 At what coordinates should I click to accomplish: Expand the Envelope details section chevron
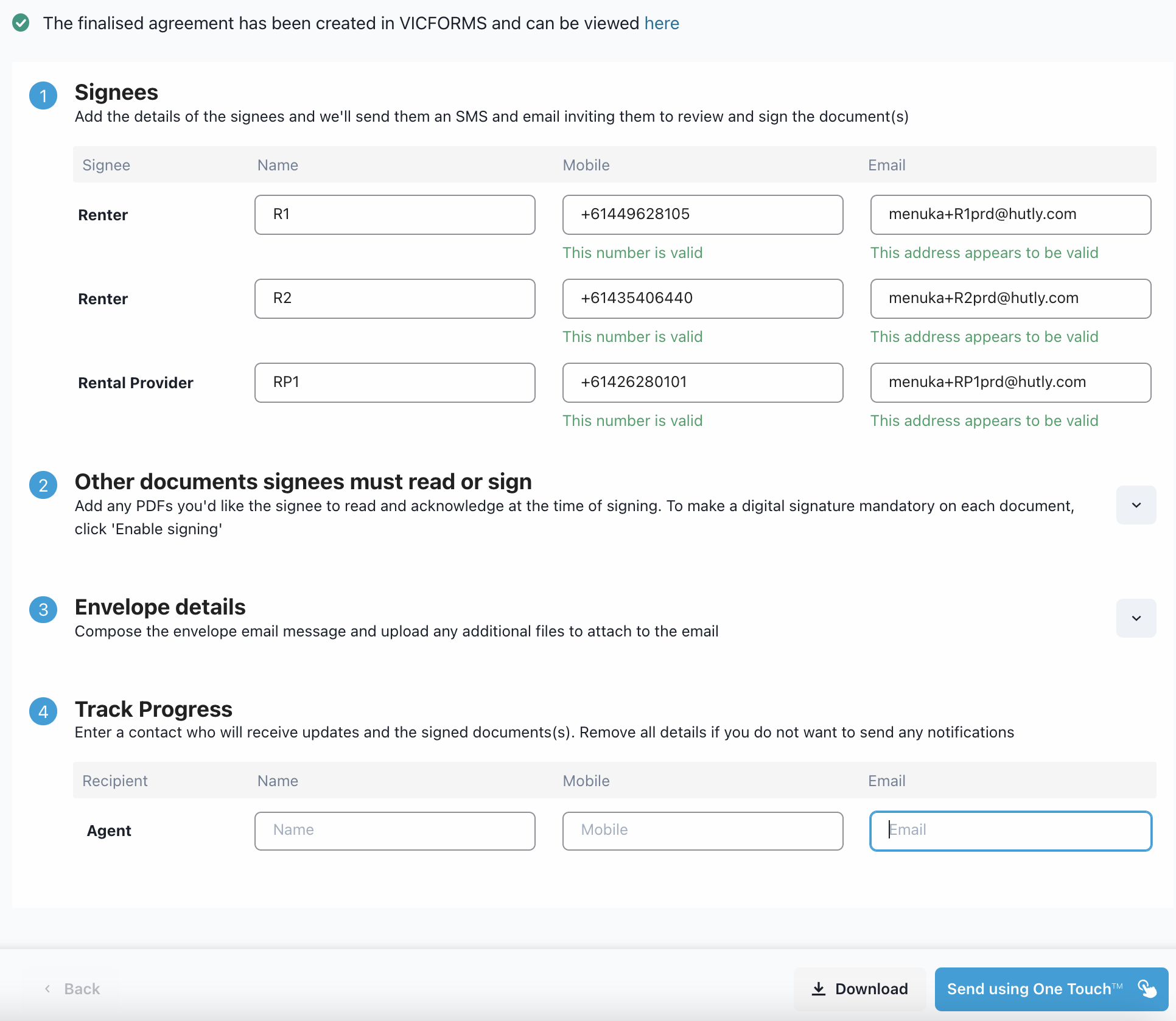[x=1136, y=618]
